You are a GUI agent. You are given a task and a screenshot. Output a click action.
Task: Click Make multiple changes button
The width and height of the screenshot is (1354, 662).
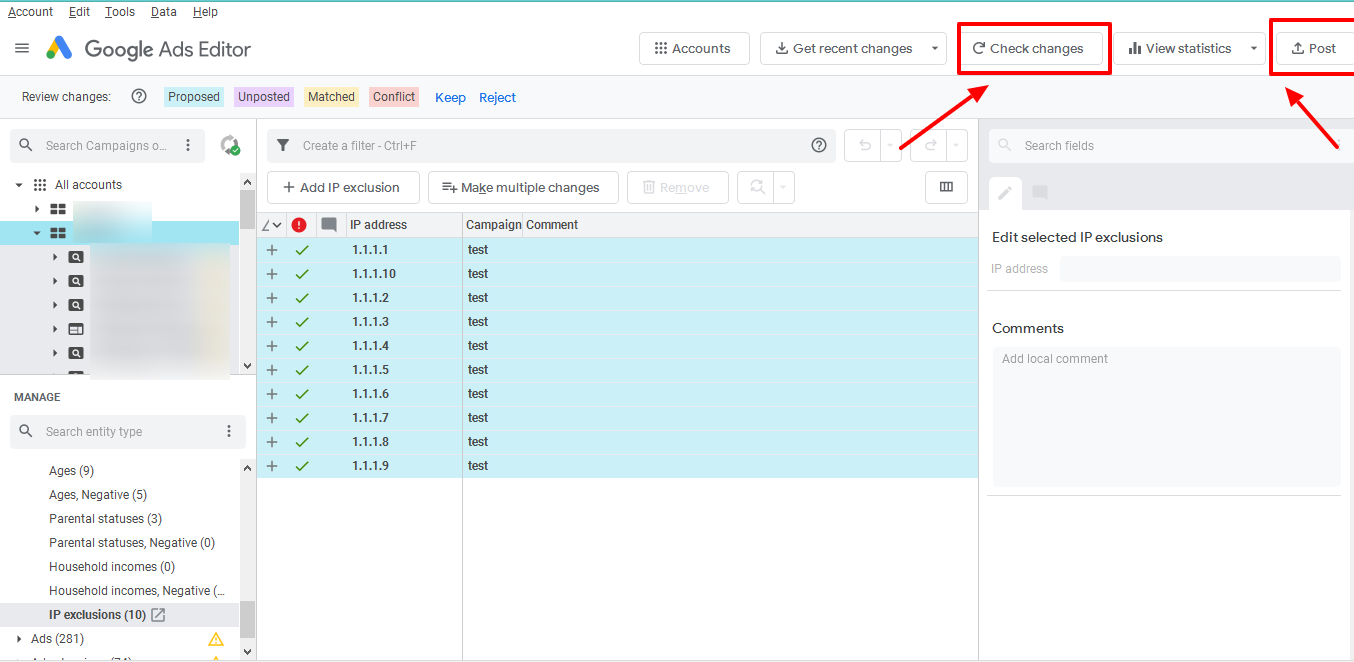tap(523, 187)
